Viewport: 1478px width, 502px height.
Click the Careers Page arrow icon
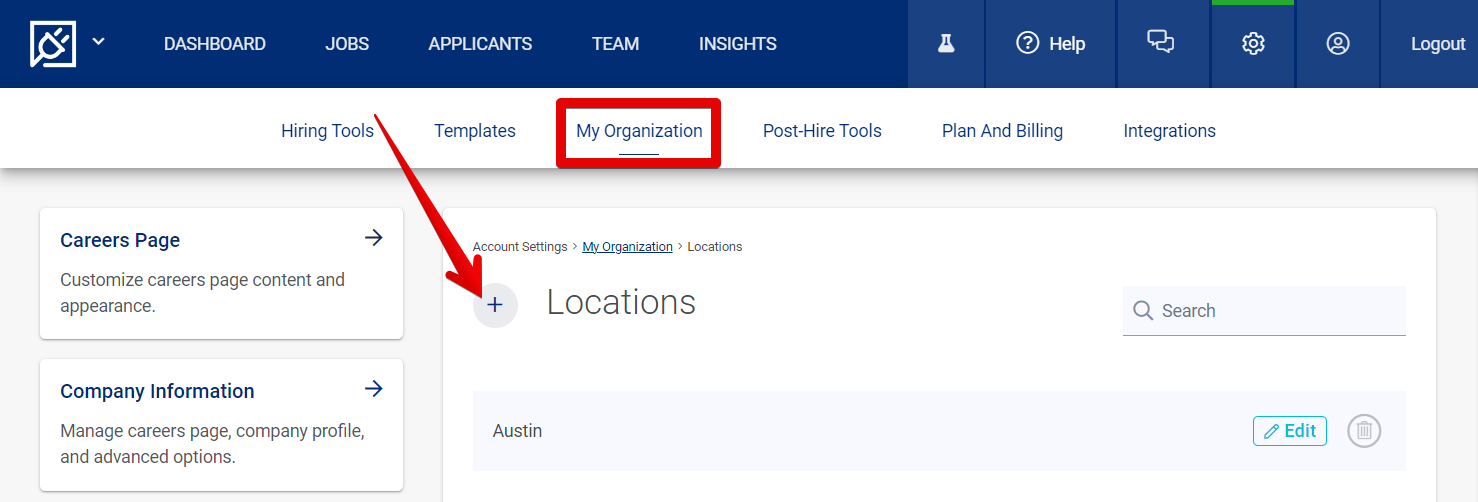tap(373, 238)
